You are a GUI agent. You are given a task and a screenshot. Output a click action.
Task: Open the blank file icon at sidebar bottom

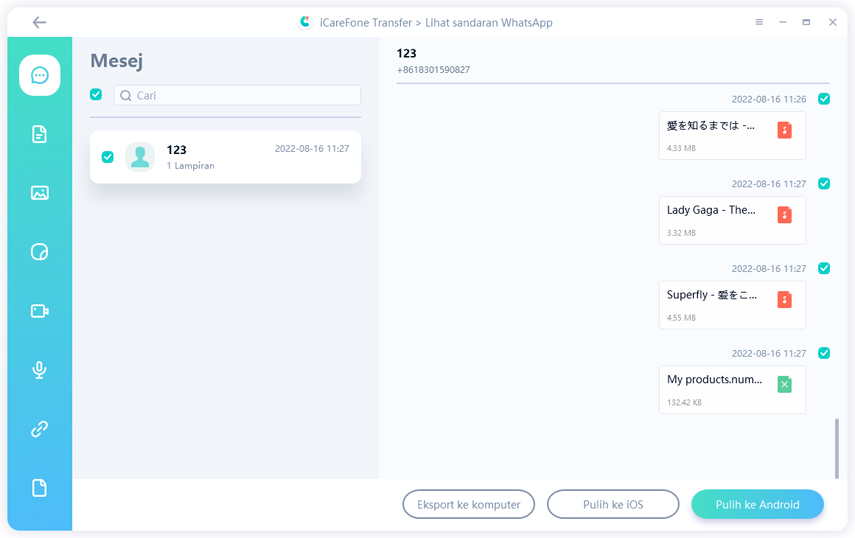[39, 488]
